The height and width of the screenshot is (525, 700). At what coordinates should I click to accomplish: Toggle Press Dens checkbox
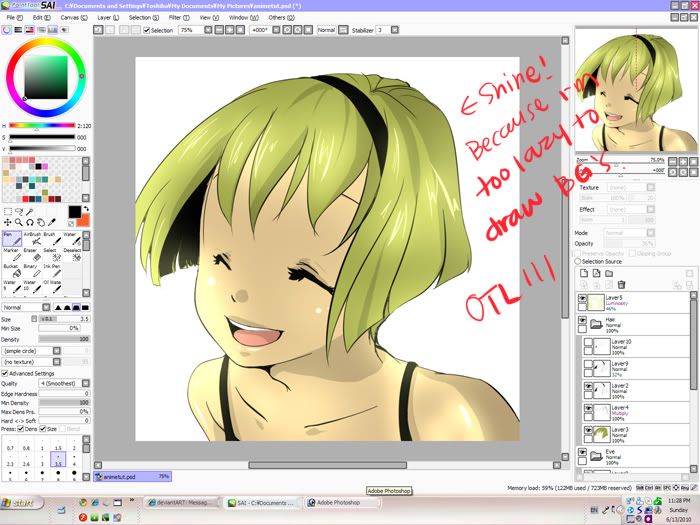coord(21,429)
